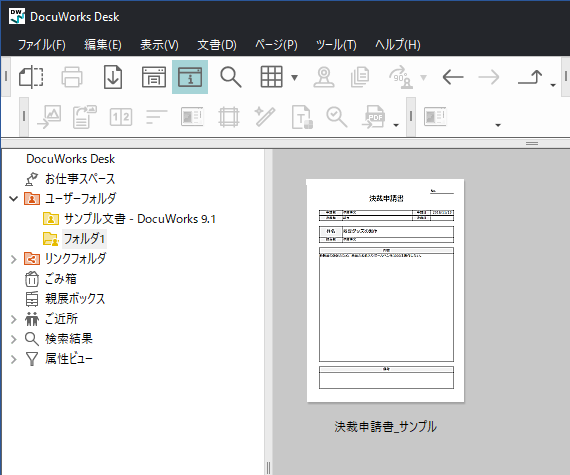Click the go up one folder icon
Screen dimensions: 570x475
tap(530, 77)
